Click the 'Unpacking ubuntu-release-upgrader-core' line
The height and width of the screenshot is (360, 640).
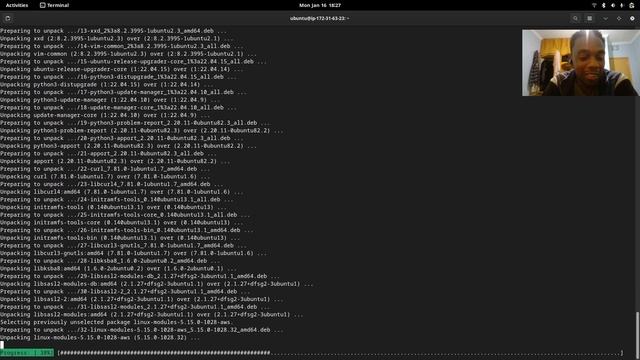122,69
